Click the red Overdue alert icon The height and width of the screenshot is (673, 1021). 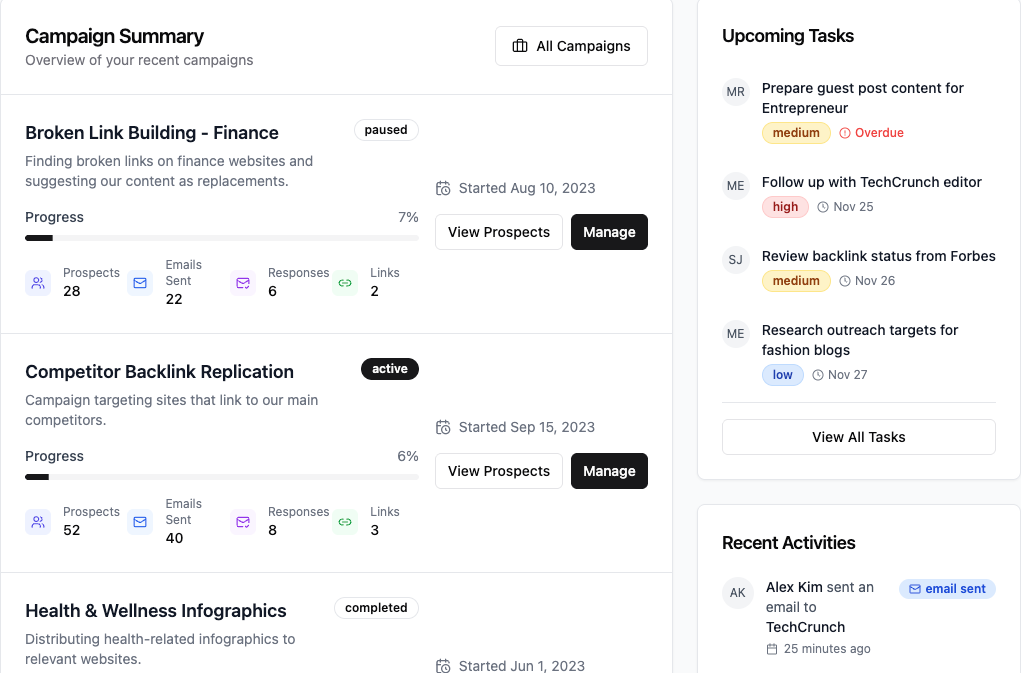(845, 133)
